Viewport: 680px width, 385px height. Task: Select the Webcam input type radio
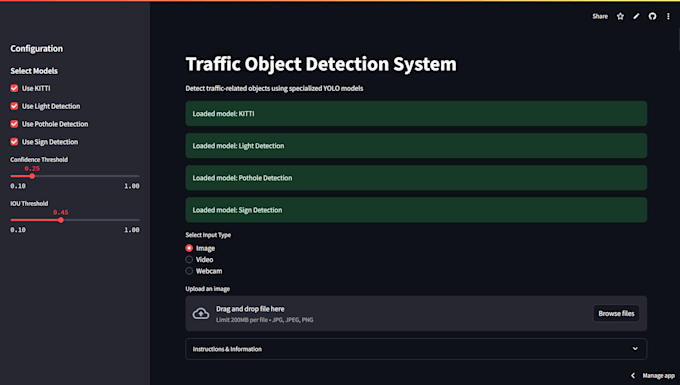click(189, 271)
